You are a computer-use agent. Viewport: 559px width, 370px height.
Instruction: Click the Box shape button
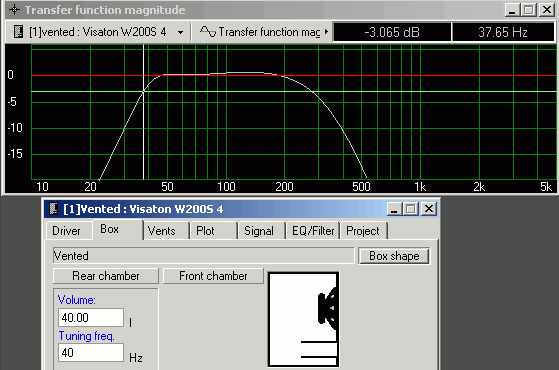pos(394,256)
